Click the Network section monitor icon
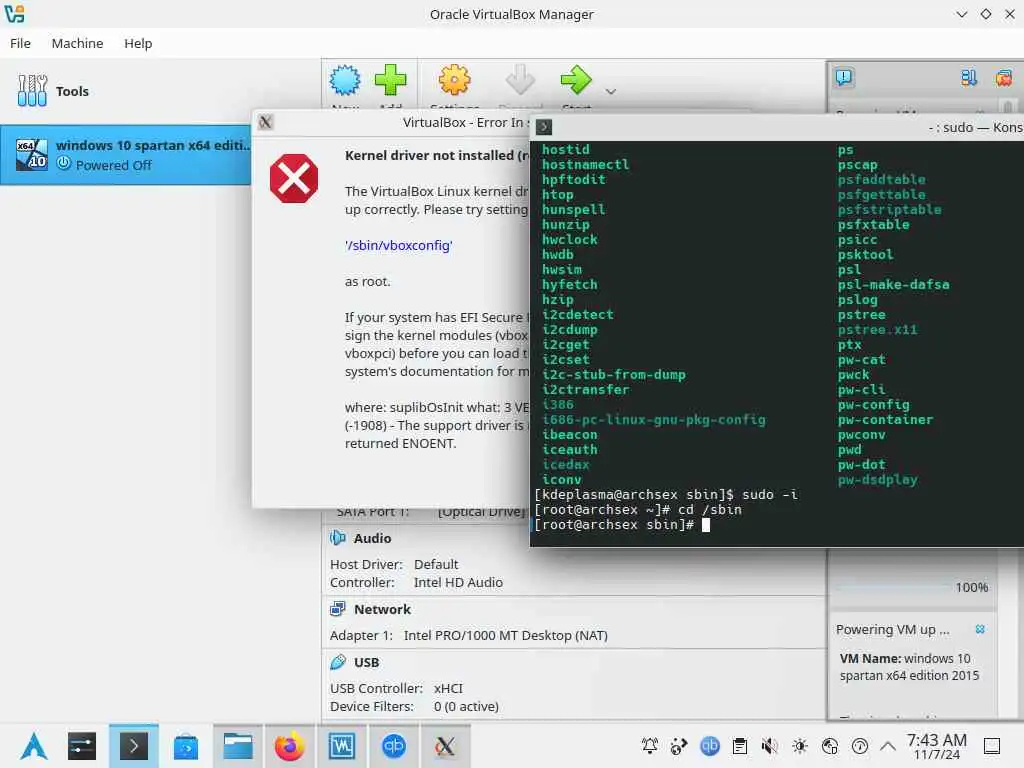This screenshot has height=768, width=1024. point(338,609)
